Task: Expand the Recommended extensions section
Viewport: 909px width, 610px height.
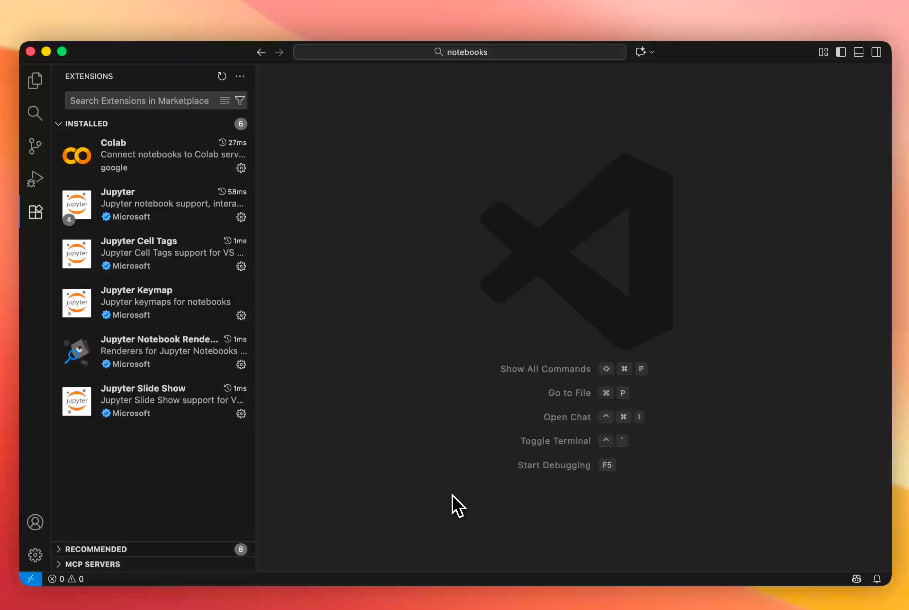Action: pos(95,549)
